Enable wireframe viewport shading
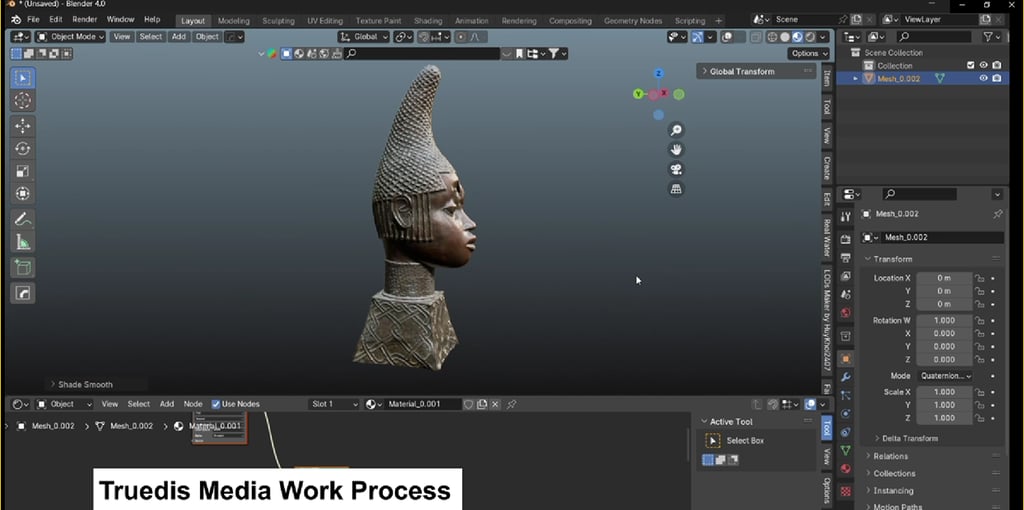The image size is (1024, 510). tap(773, 37)
